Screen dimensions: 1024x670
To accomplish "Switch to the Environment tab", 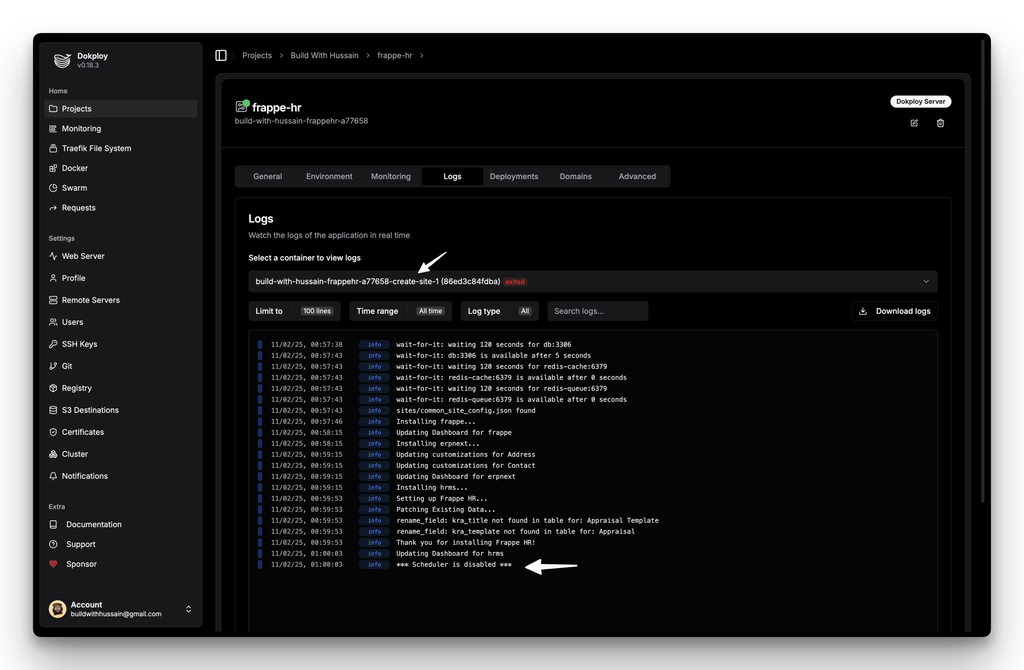I will click(329, 176).
